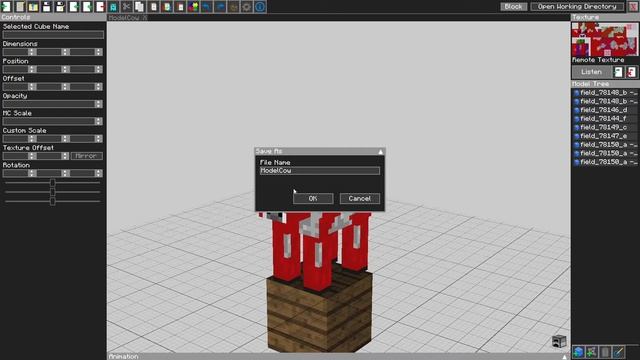Click the second Texture Offset stepper arrows

click(65, 156)
